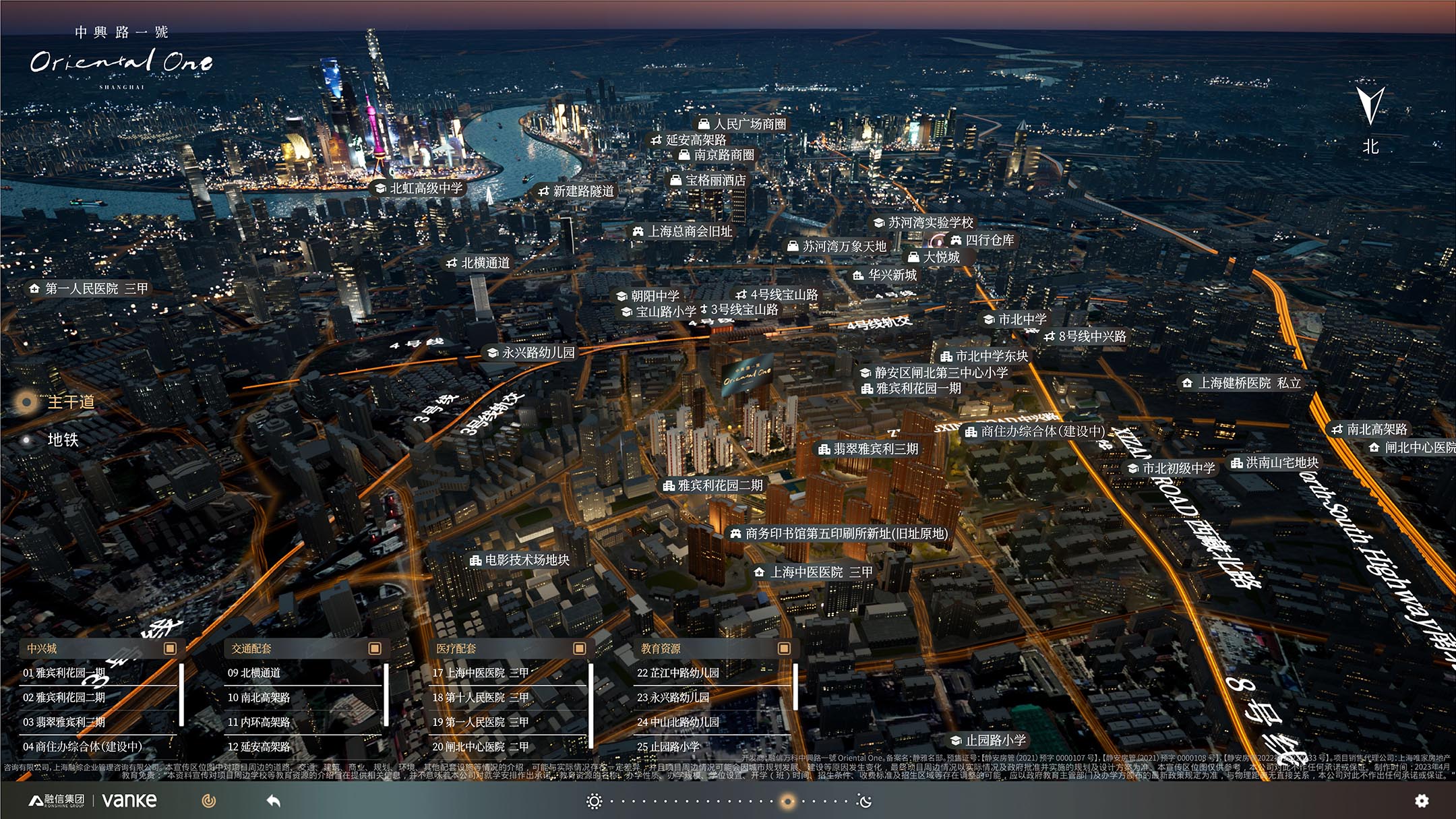Click the 华兴新城 map marker
Viewport: 1456px width, 819px height.
pyautogui.click(x=885, y=275)
